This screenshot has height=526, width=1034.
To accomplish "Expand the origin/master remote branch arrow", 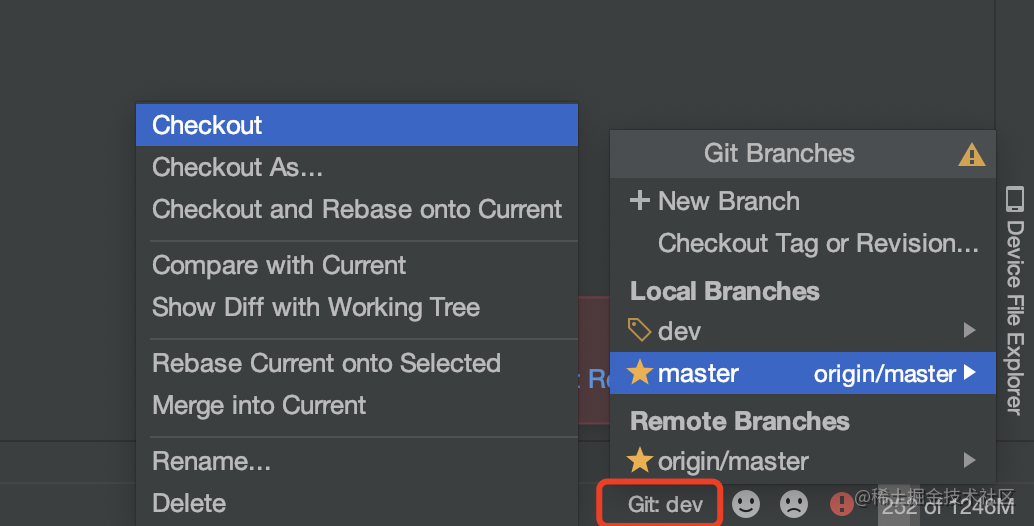I will tap(969, 460).
